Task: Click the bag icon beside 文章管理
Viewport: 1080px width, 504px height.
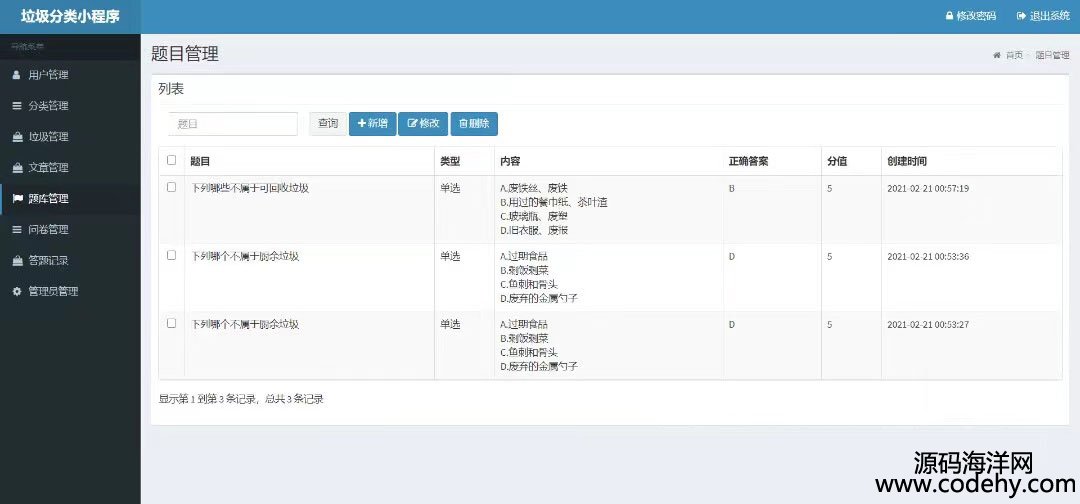Action: click(17, 167)
